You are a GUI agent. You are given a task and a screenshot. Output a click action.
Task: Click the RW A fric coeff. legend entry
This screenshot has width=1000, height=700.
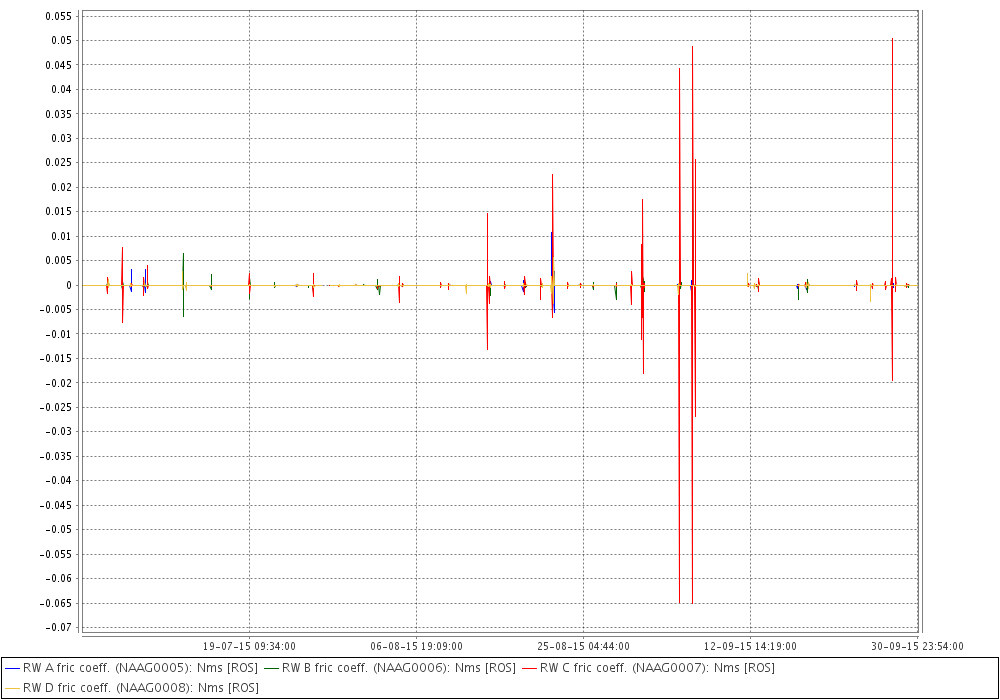pyautogui.click(x=131, y=668)
